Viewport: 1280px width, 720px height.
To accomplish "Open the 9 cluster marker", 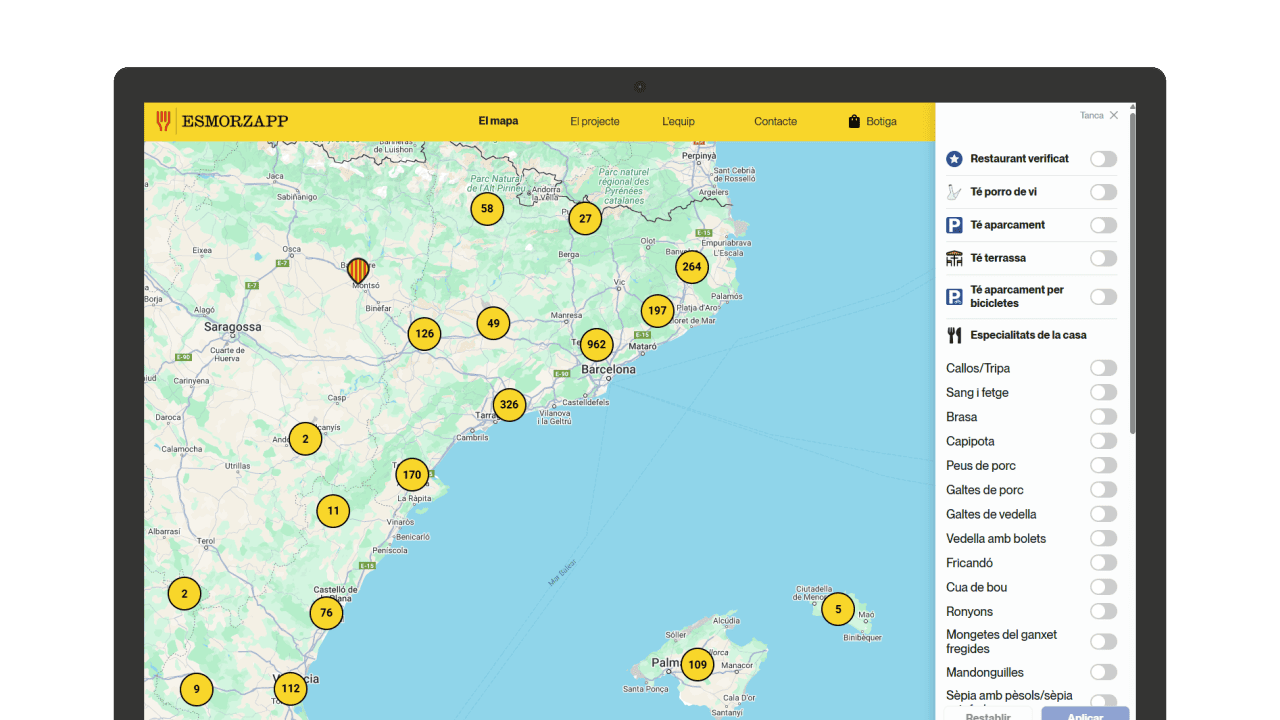I will pos(197,689).
